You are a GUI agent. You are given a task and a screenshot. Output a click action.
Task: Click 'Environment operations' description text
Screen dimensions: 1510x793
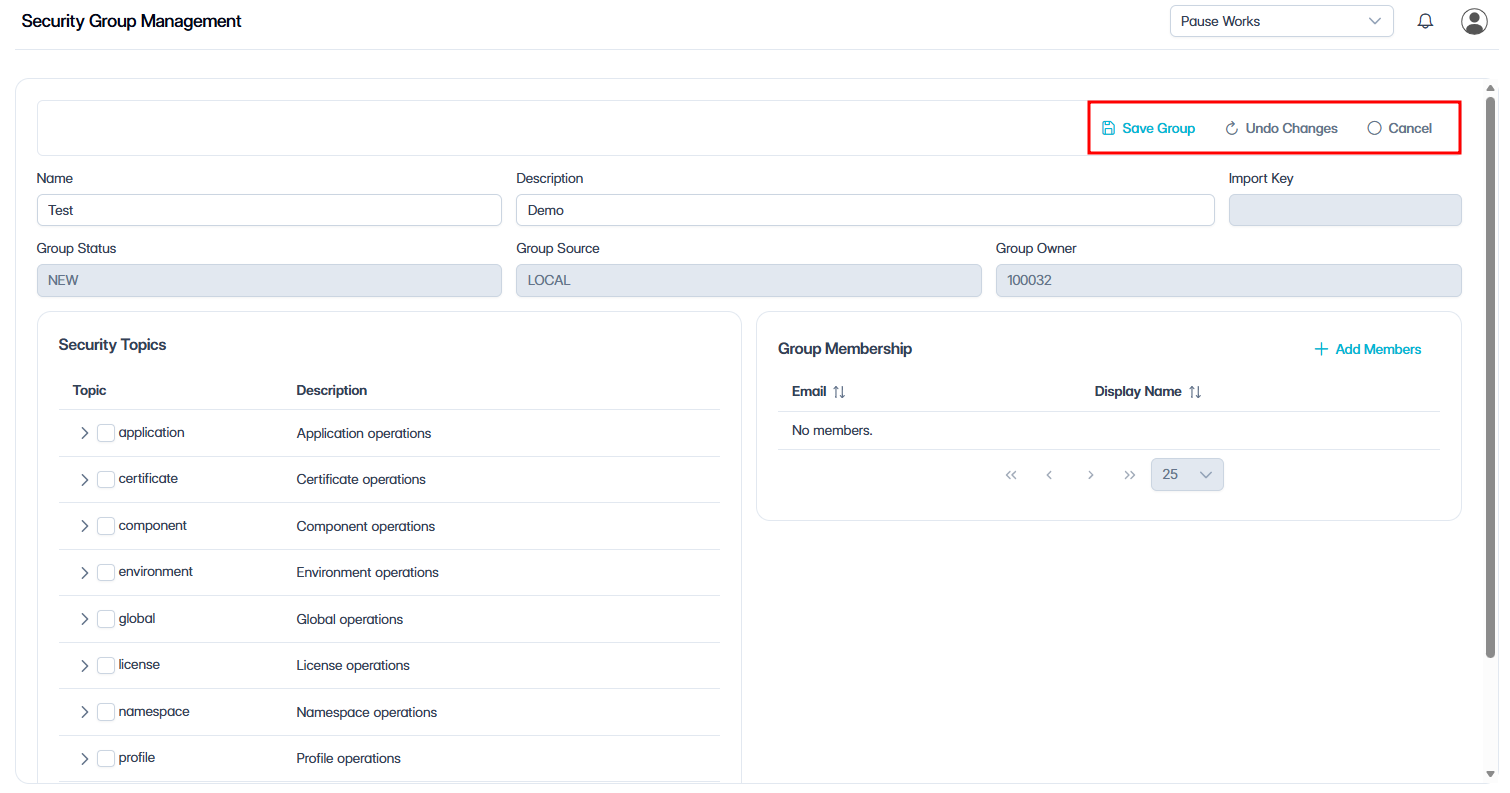[368, 572]
